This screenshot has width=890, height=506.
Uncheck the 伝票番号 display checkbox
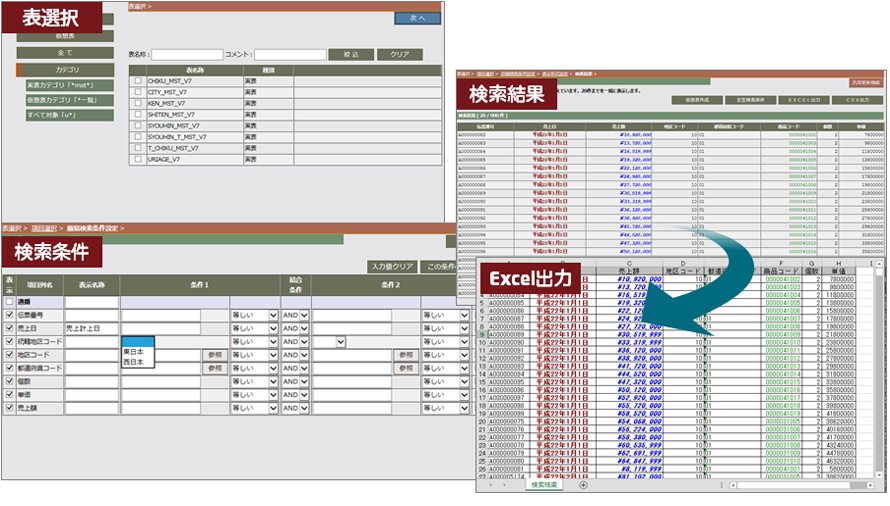click(x=9, y=315)
